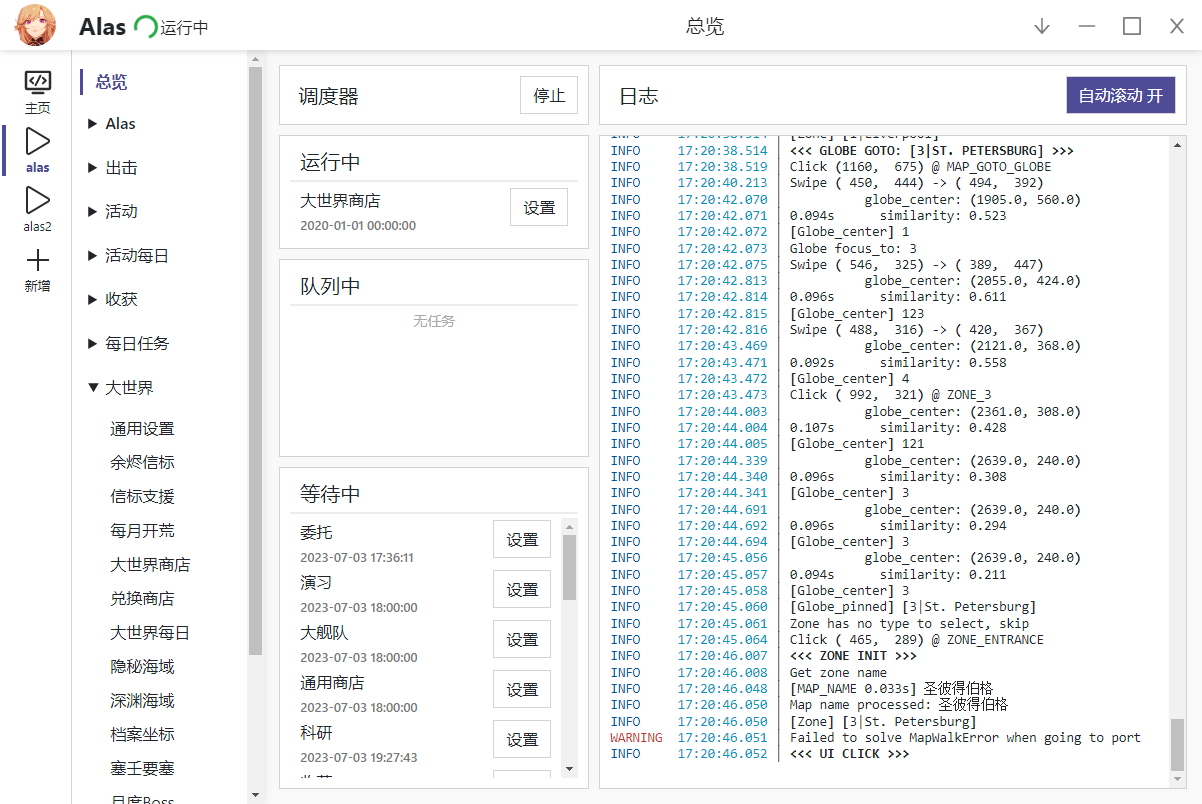Click 新增 to add a new instance
This screenshot has height=804, width=1202.
pos(37,272)
